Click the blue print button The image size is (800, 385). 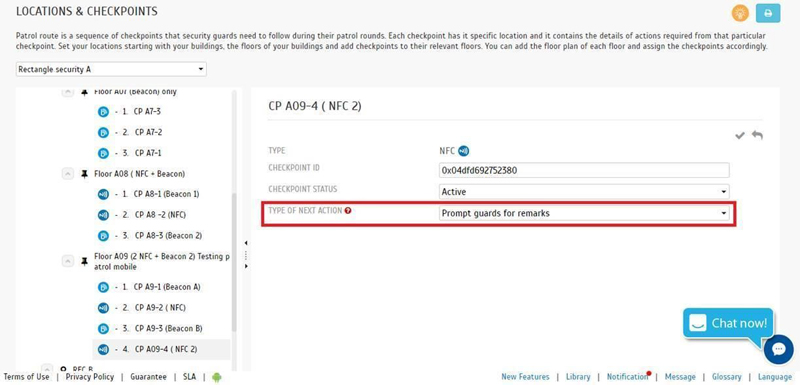768,13
